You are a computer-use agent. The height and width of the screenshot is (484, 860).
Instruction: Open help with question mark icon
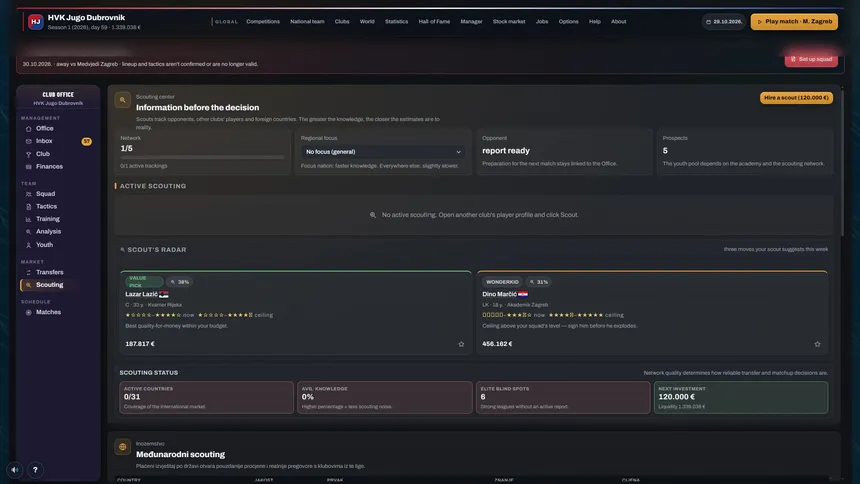pyautogui.click(x=35, y=470)
